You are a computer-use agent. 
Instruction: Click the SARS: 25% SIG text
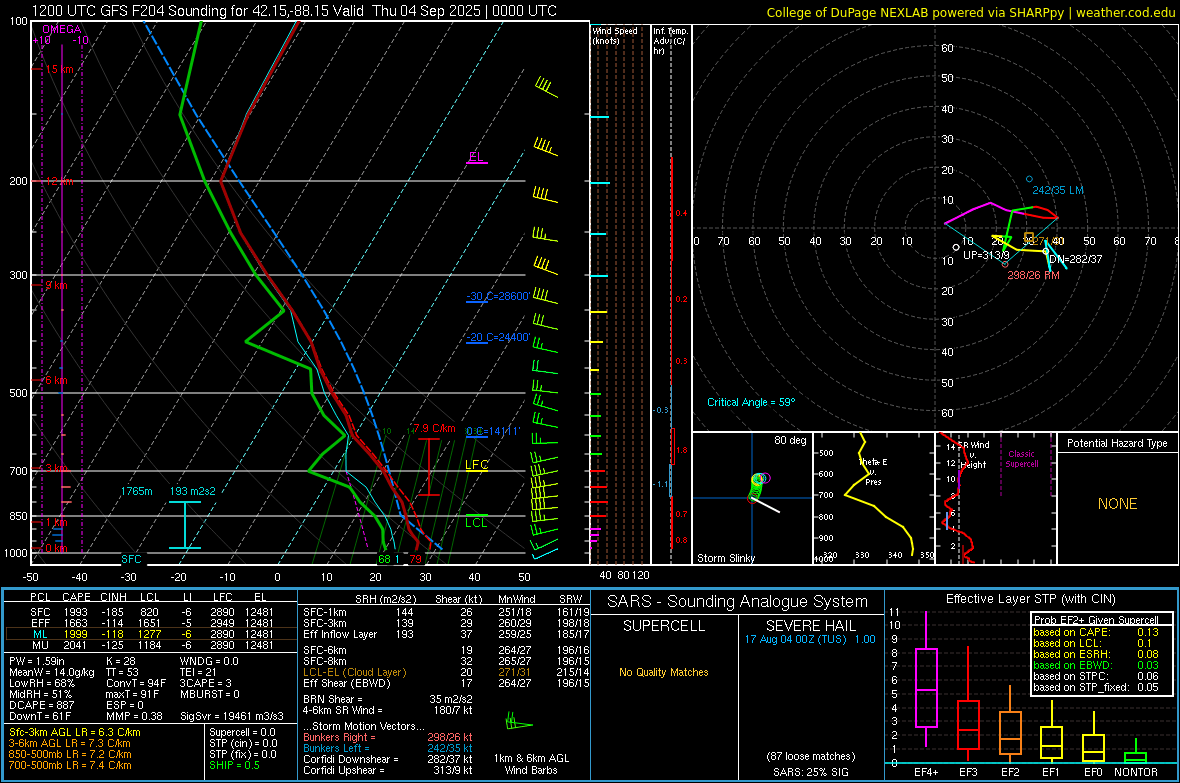[x=810, y=772]
